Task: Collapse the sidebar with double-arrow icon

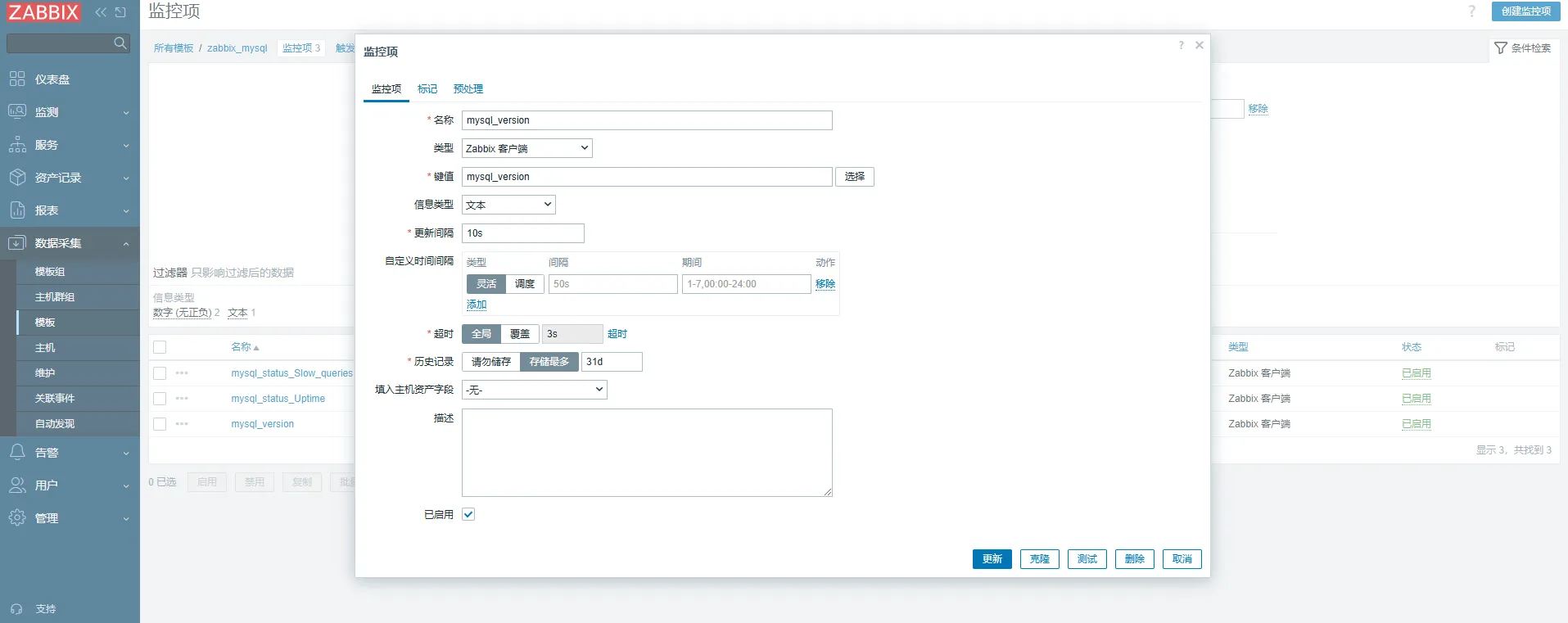Action: pos(101,12)
